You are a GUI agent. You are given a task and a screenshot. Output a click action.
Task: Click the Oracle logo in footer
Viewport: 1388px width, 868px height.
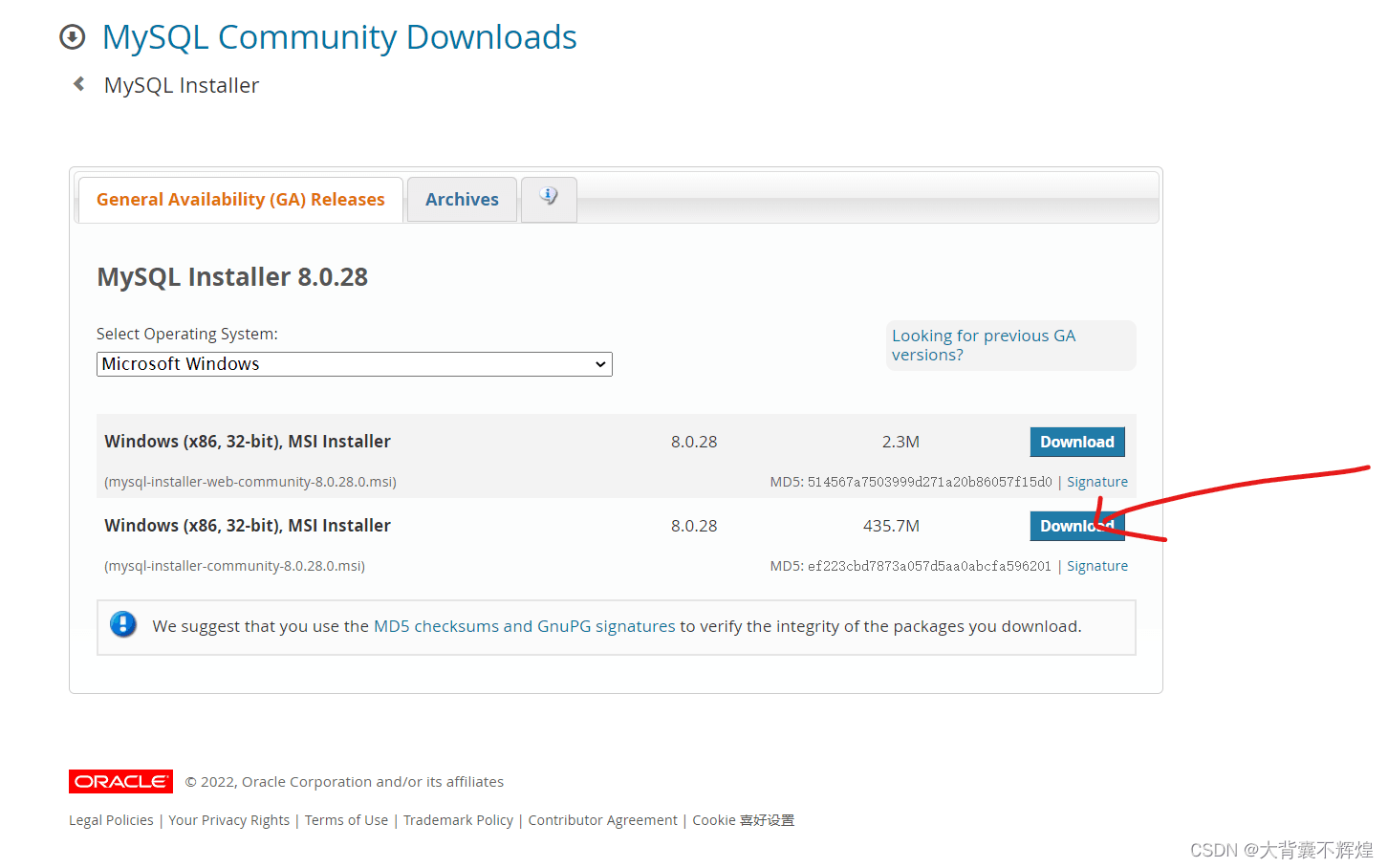click(x=120, y=781)
